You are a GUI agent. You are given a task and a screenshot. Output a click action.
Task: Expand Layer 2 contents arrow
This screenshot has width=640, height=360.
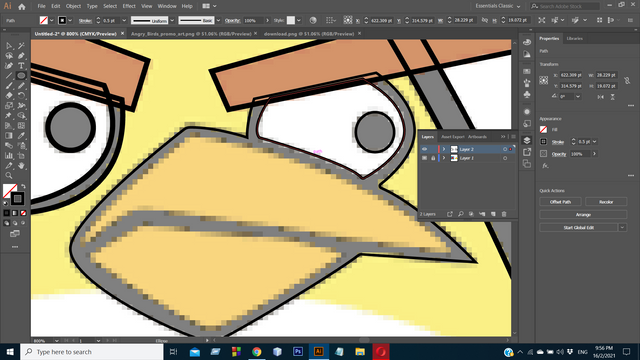(x=444, y=149)
